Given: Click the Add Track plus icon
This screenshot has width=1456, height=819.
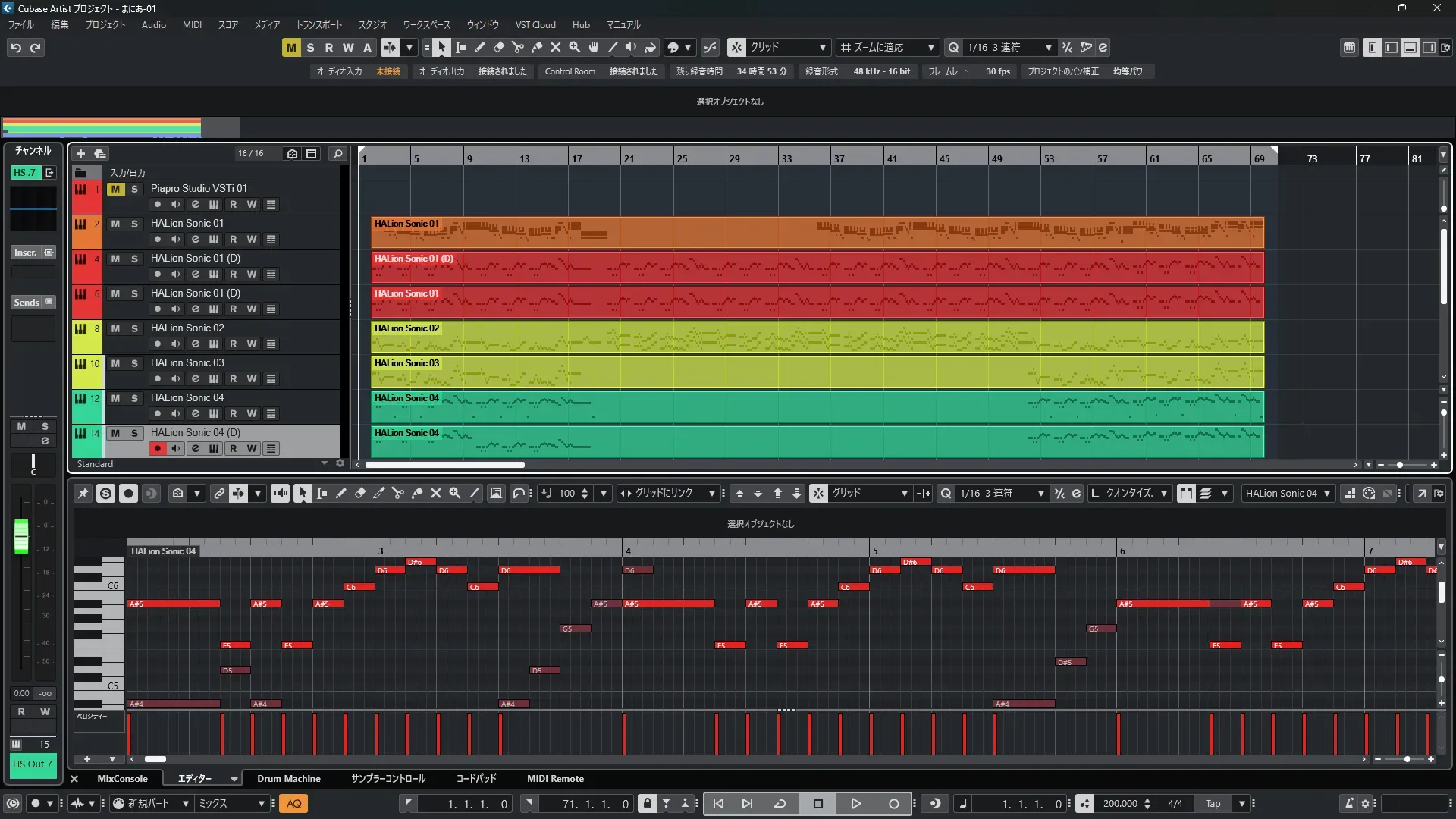Looking at the screenshot, I should 80,153.
